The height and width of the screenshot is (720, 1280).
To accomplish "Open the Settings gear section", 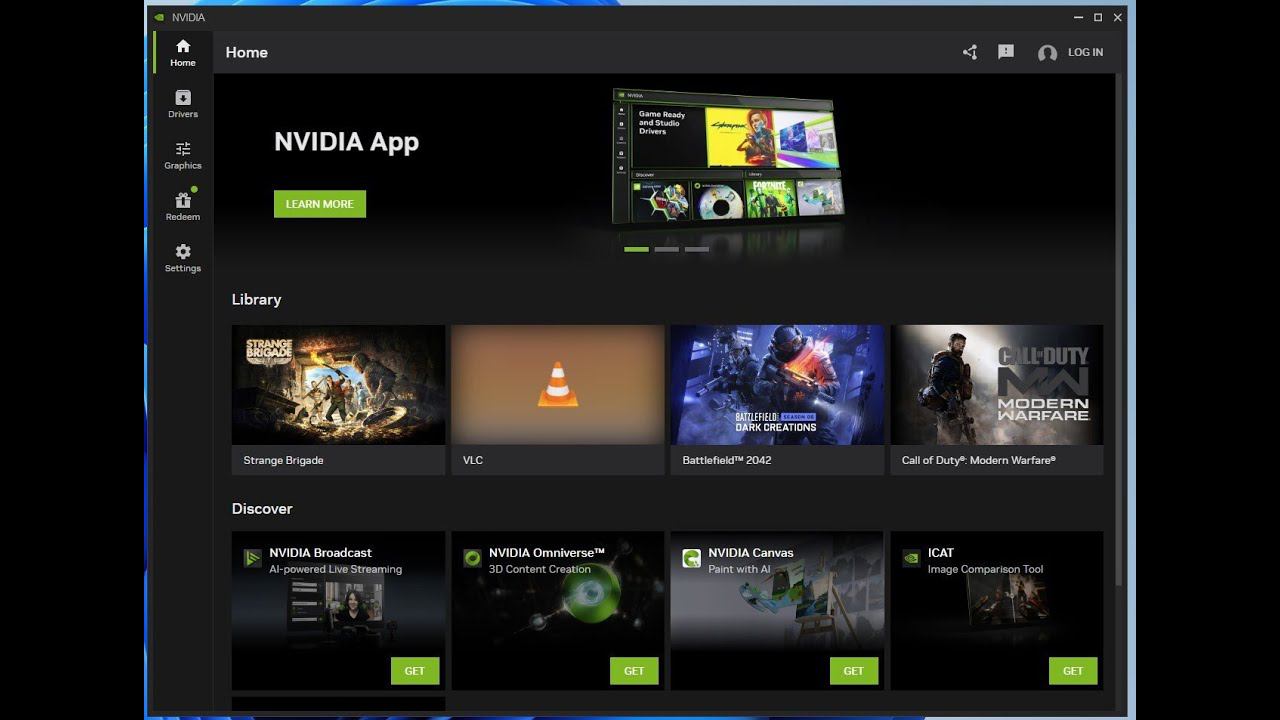I will [x=183, y=258].
